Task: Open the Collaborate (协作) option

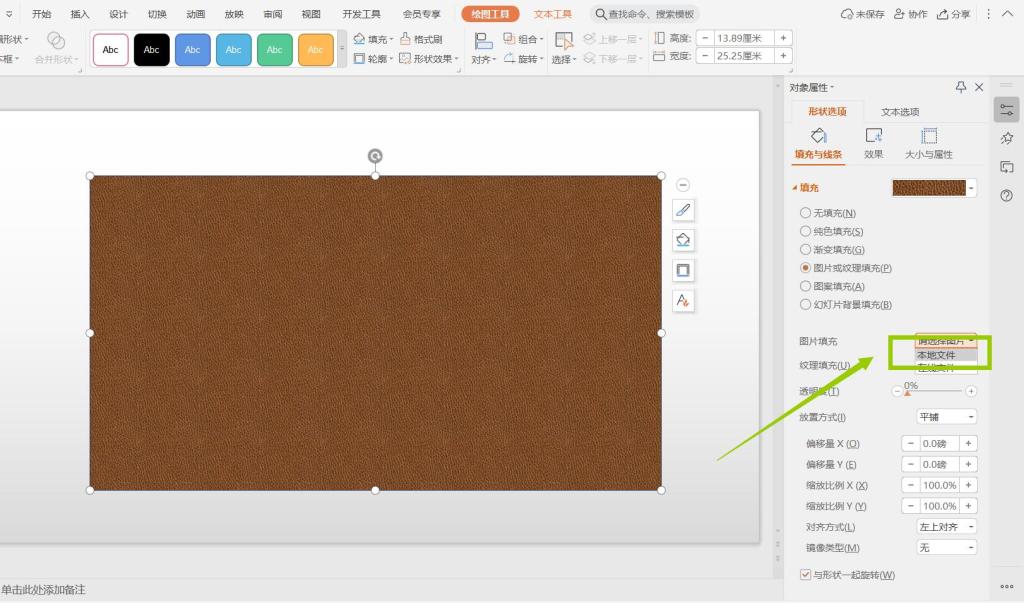Action: pyautogui.click(x=910, y=14)
